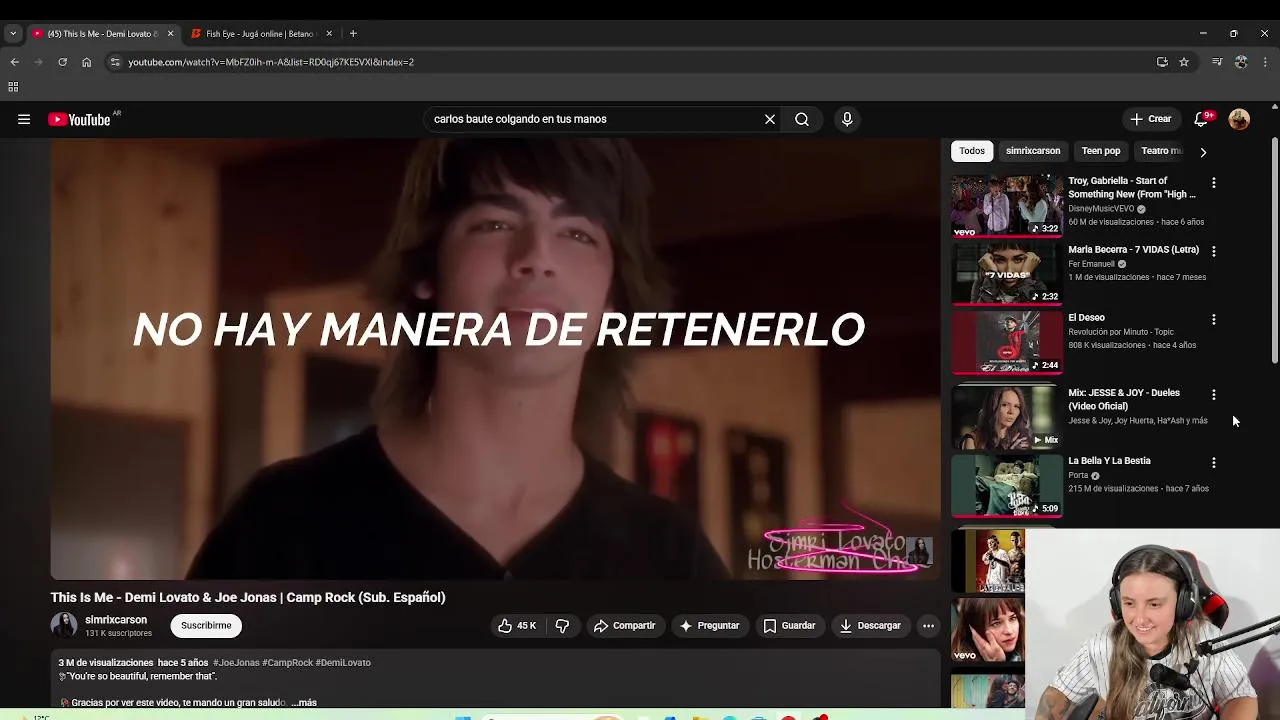The image size is (1280, 720).
Task: Open the JESSE & JOY mix thumbnail
Action: click(1007, 417)
